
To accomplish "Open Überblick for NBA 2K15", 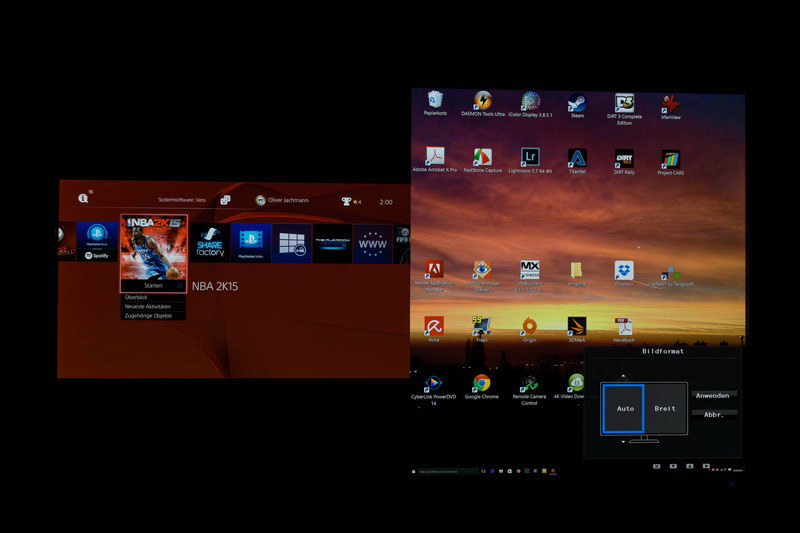I will click(x=153, y=297).
